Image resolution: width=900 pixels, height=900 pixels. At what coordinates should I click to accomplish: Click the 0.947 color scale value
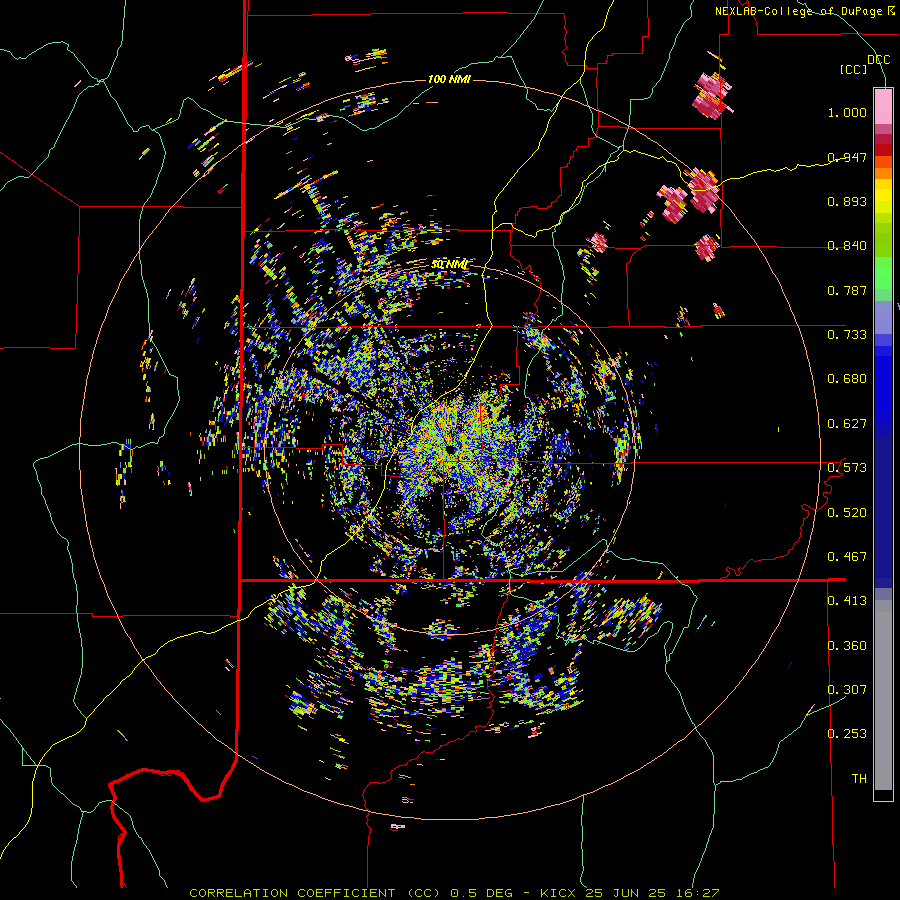[847, 157]
